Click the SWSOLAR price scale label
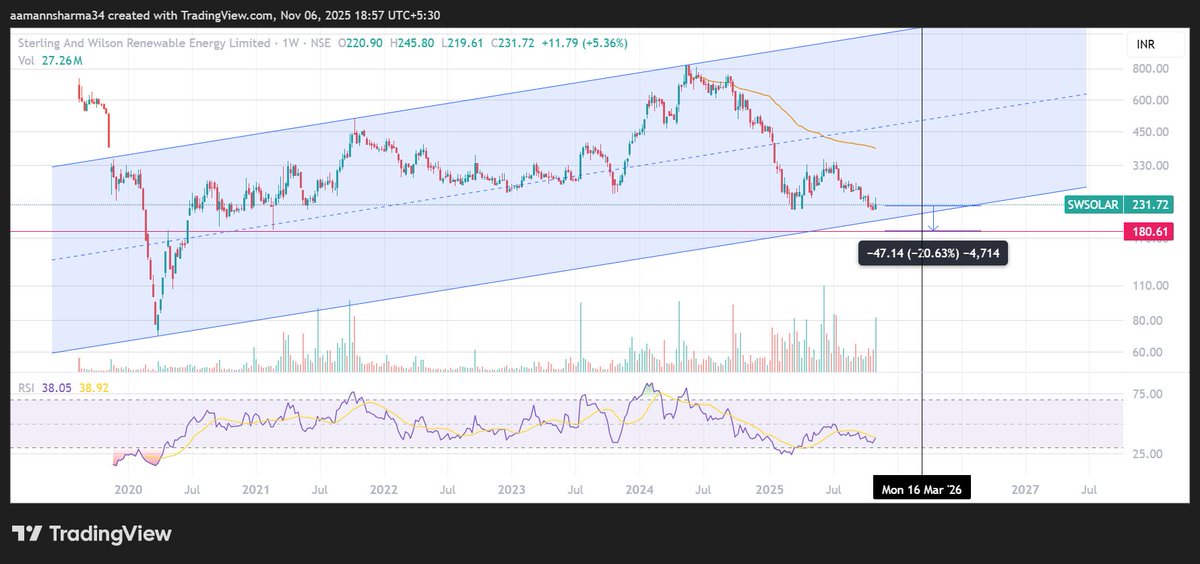 click(x=1093, y=204)
